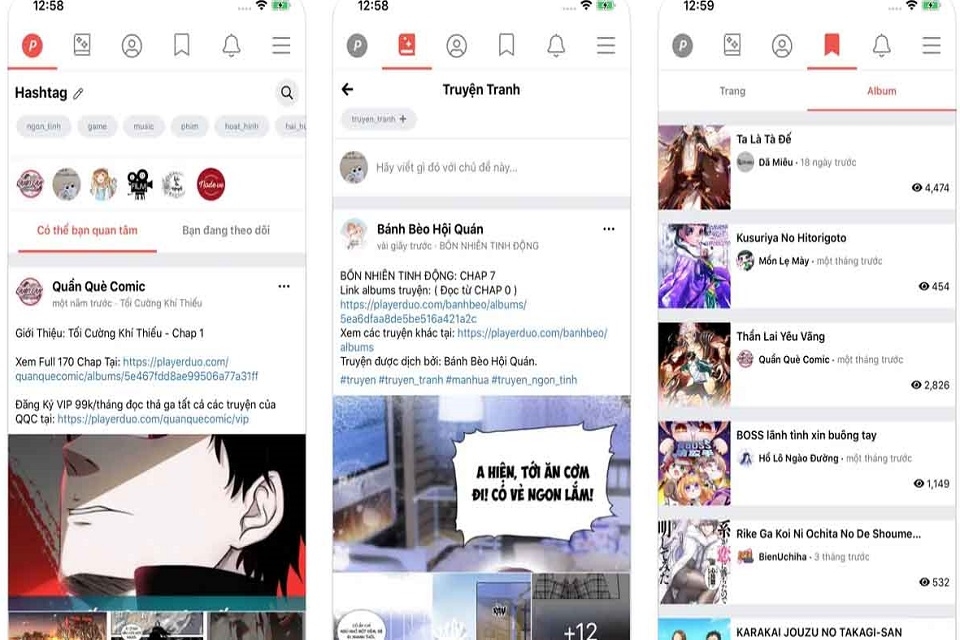
Task: Open the Bánh Bèo Hội Quán page name
Action: [x=430, y=229]
